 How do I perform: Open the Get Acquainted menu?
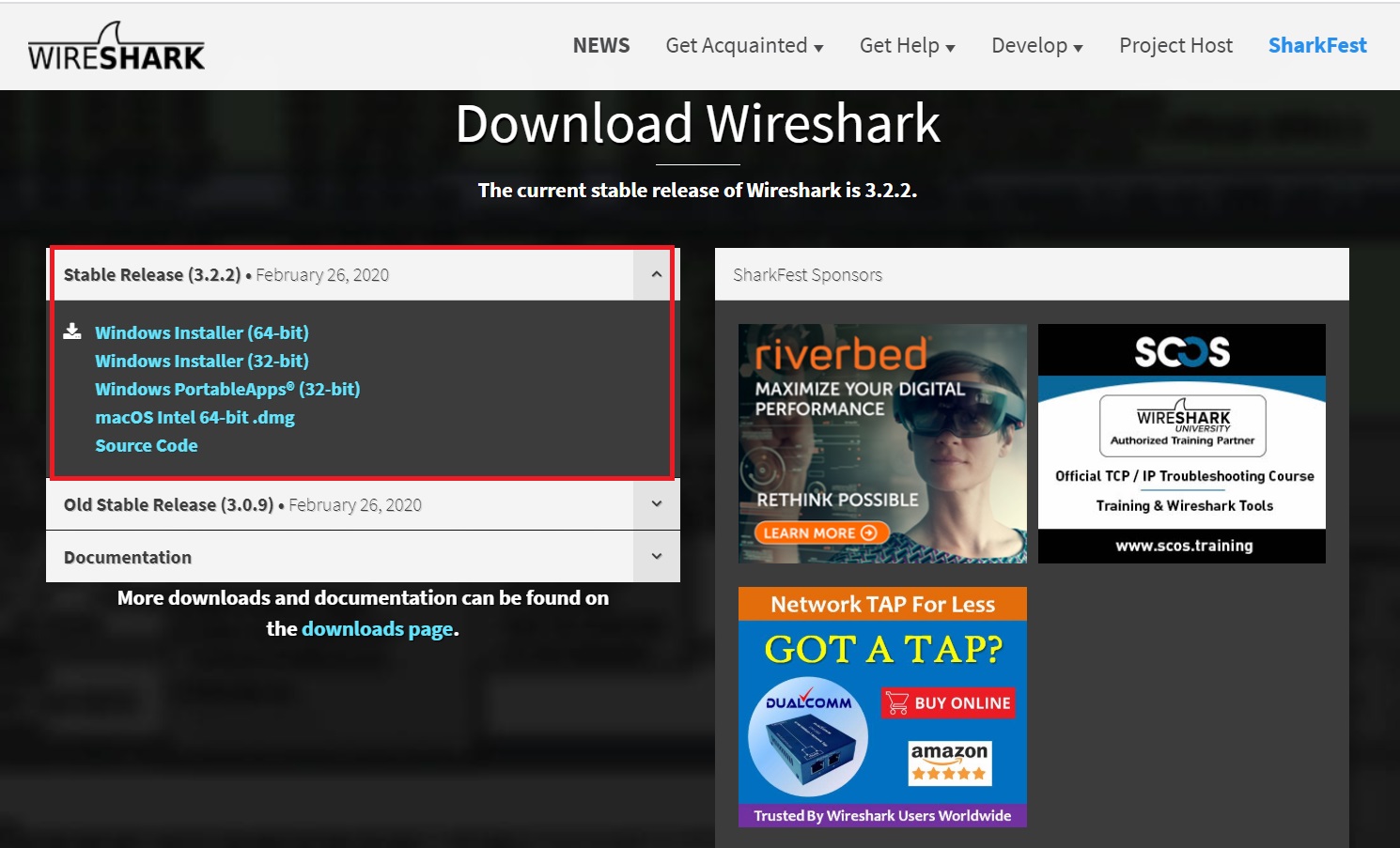tap(744, 45)
